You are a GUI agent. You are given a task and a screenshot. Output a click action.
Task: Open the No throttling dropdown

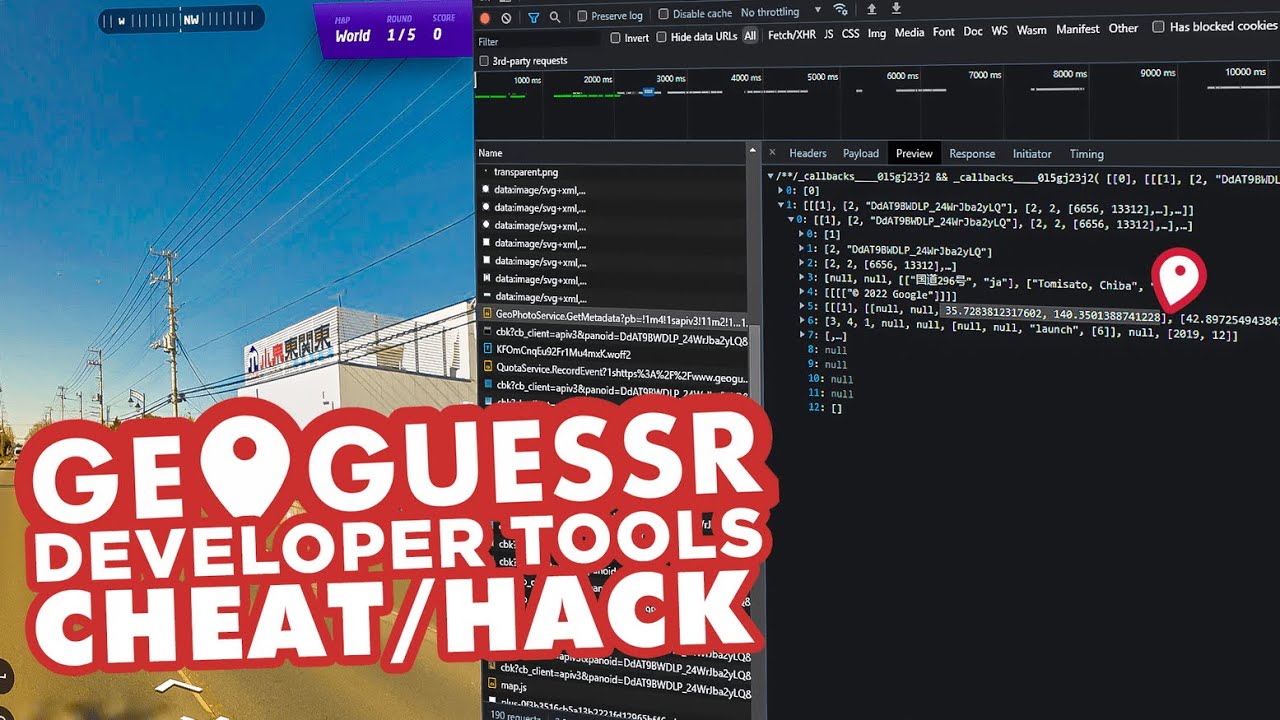(780, 12)
